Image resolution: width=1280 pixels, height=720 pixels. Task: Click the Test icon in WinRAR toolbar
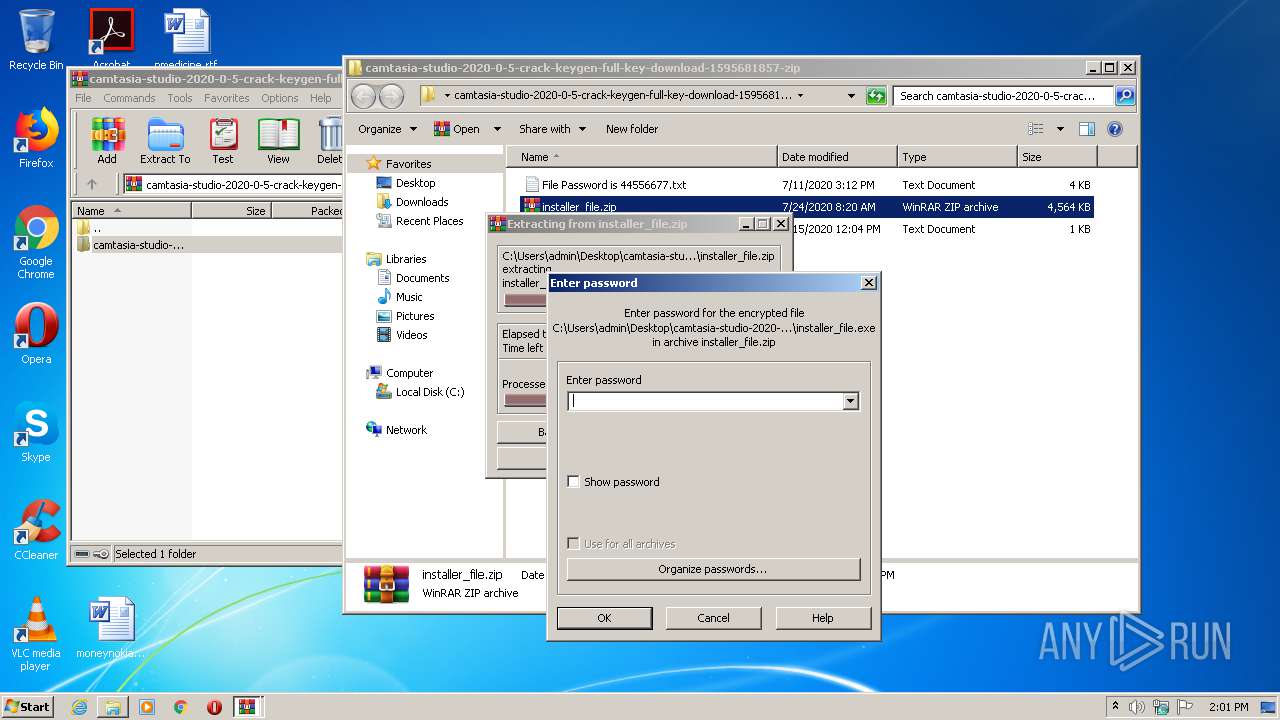[x=223, y=141]
